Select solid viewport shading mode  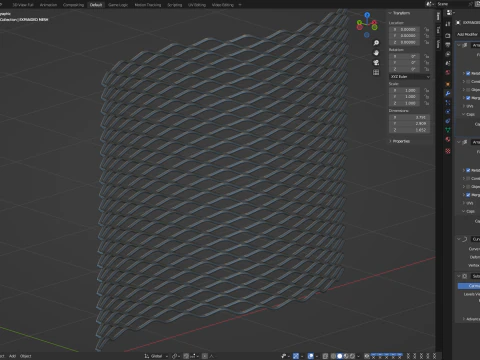coord(339,356)
